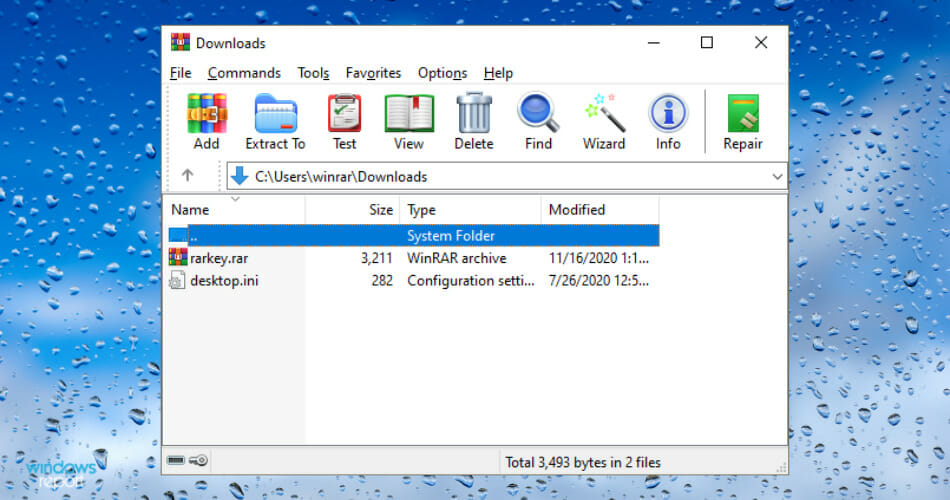Minimize the Downloads window
950x500 pixels.
(x=654, y=42)
